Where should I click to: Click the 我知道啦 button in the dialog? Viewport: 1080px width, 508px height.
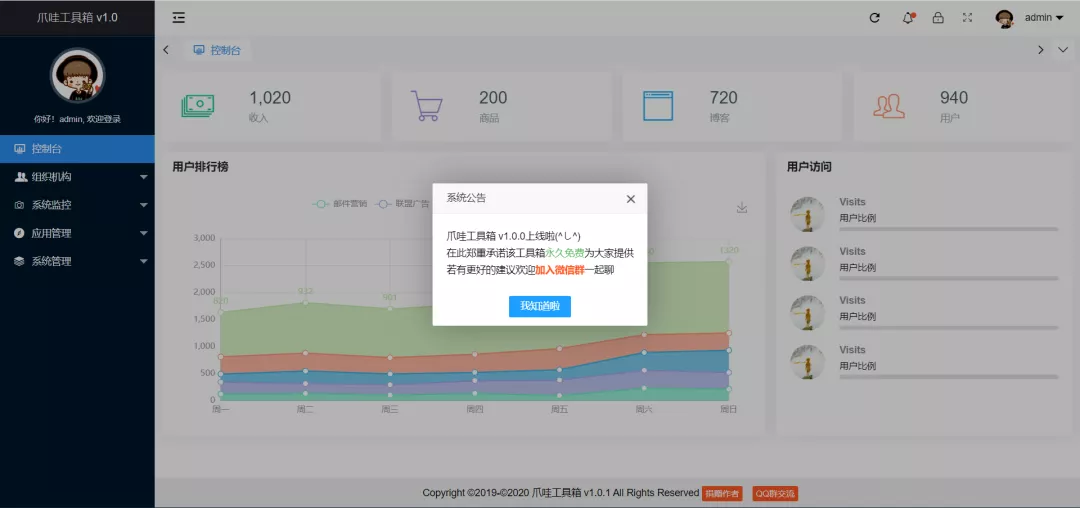tap(539, 306)
